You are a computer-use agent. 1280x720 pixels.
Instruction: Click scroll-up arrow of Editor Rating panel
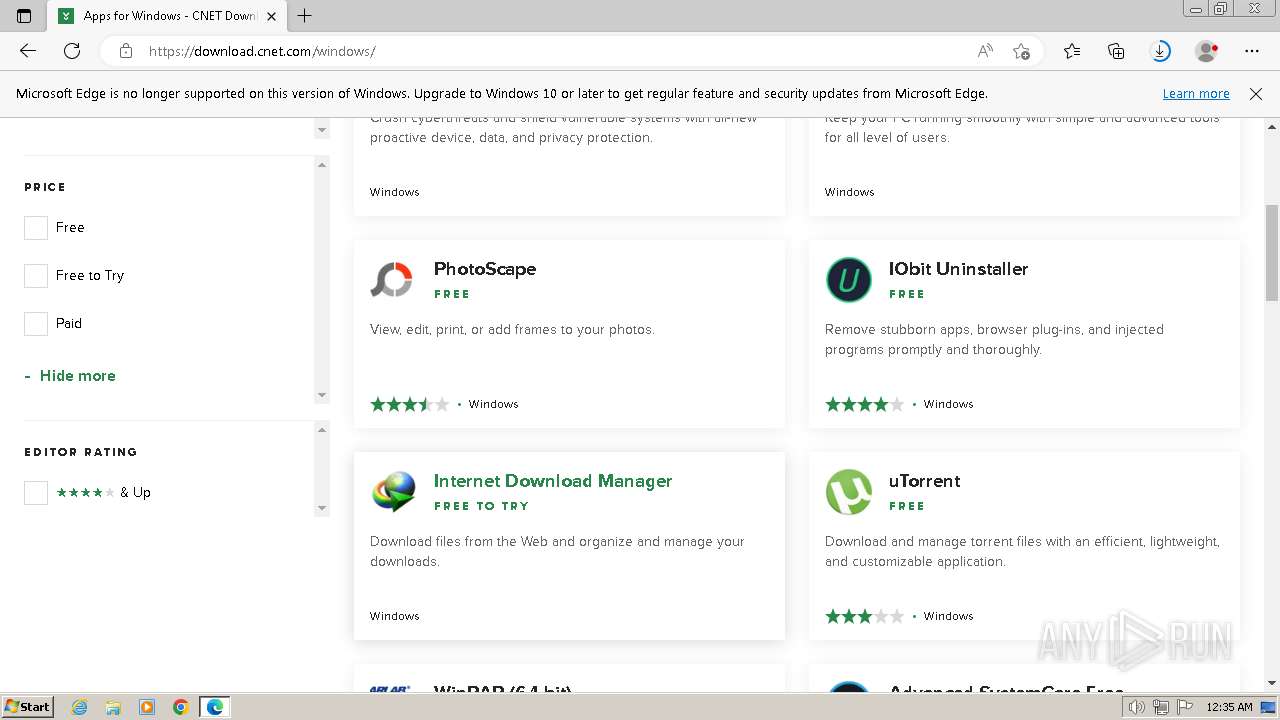point(322,430)
